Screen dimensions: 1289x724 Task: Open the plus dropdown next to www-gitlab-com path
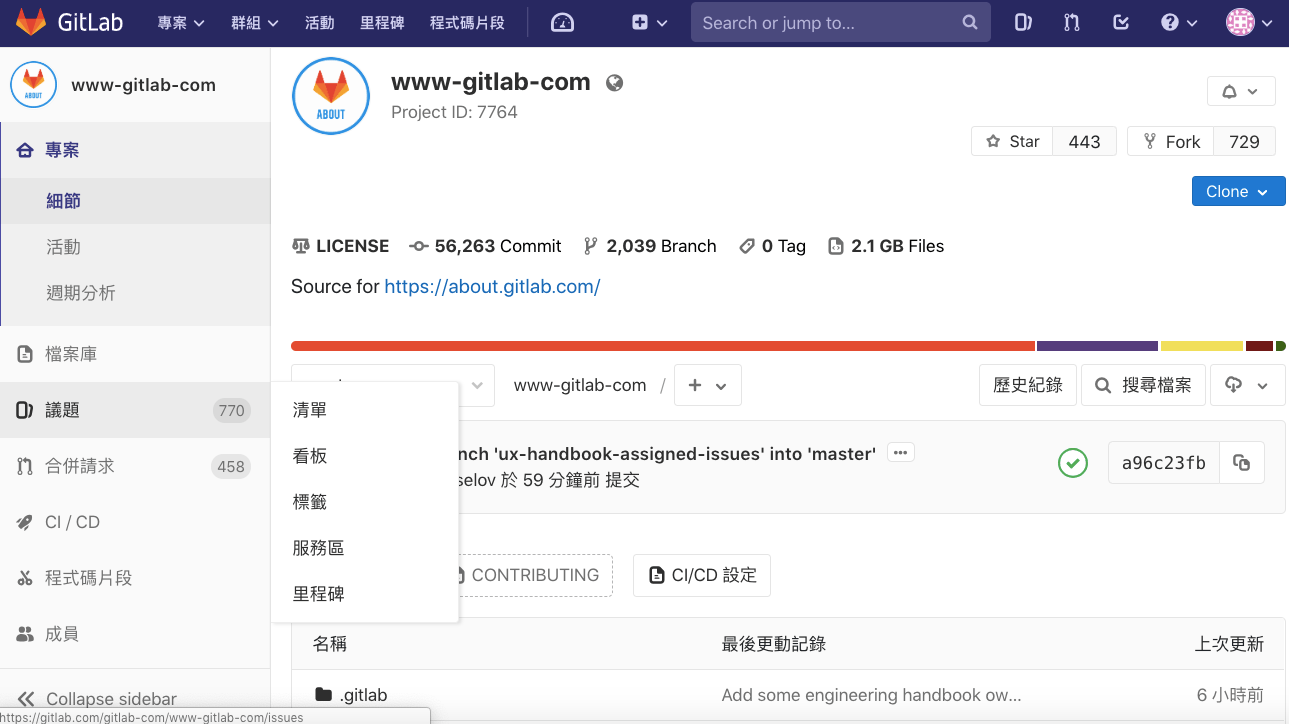(707, 385)
